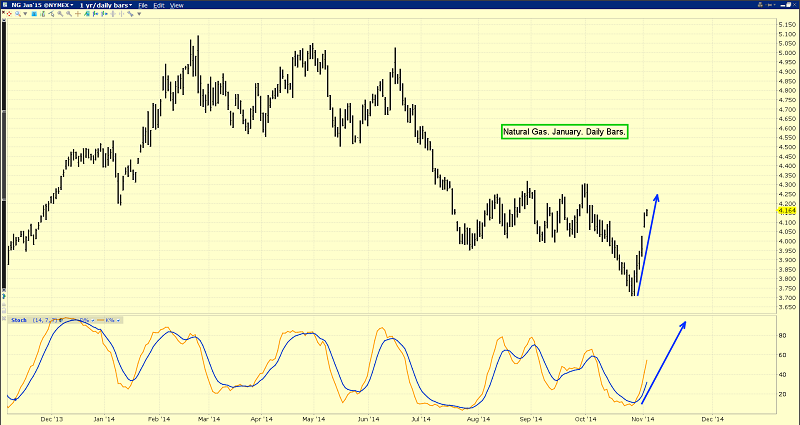
Task: Select the blue arrow in stochastic panel
Action: tap(664, 352)
